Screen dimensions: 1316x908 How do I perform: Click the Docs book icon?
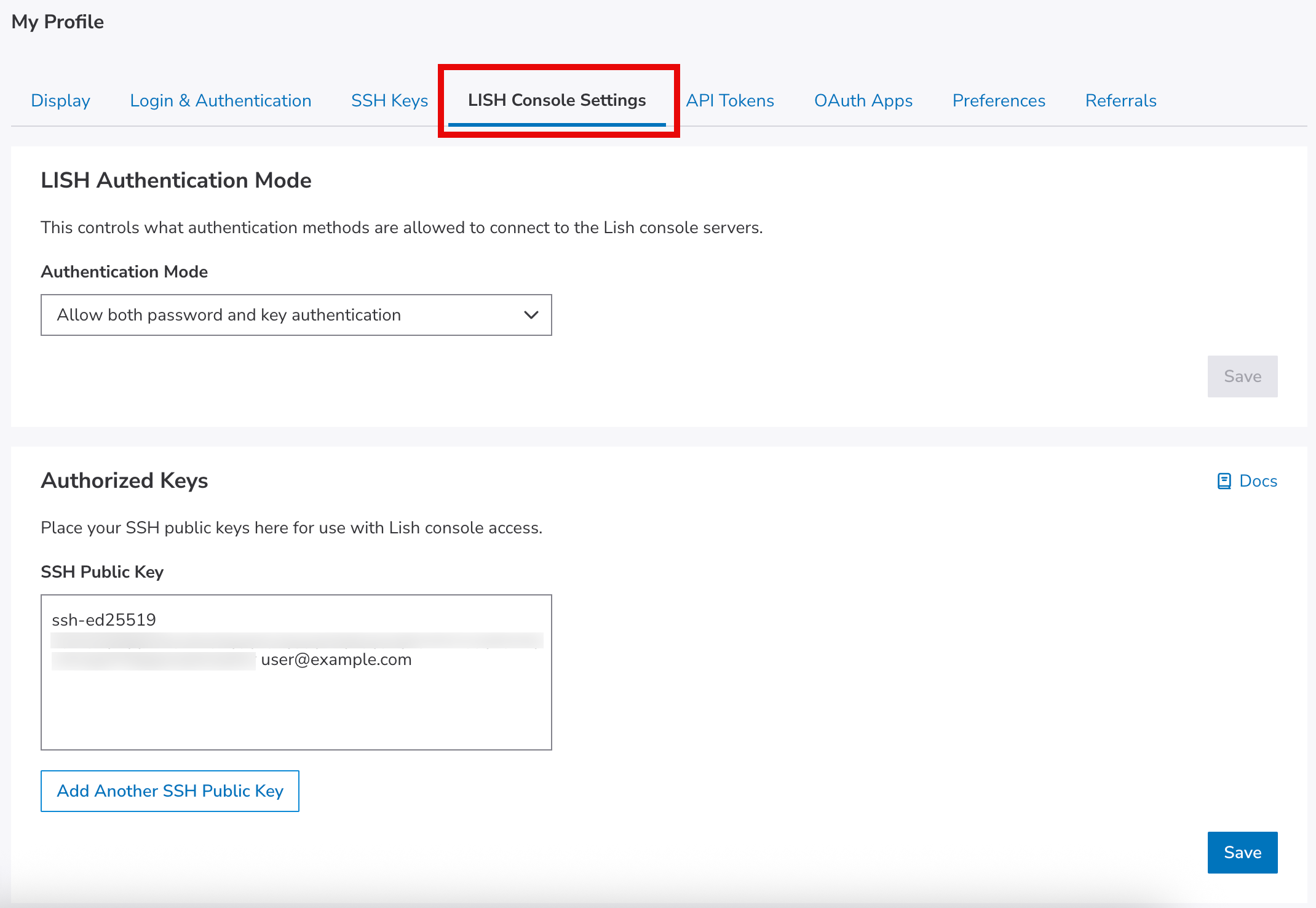click(x=1224, y=481)
